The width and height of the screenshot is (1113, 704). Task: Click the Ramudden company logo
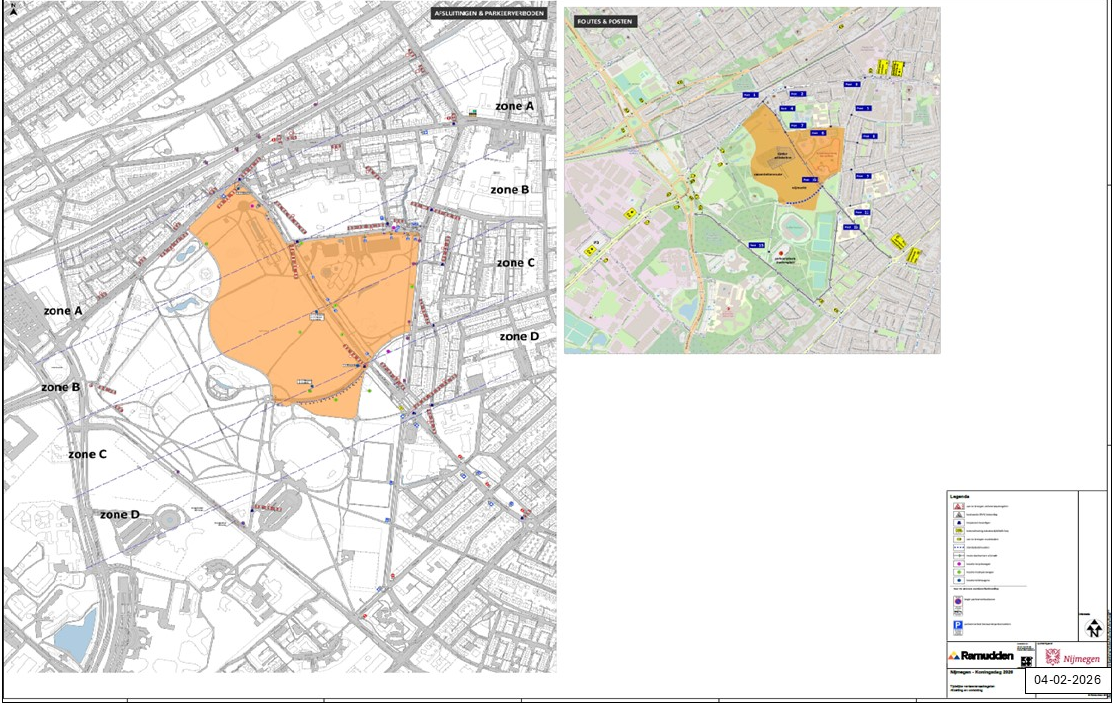(x=980, y=656)
